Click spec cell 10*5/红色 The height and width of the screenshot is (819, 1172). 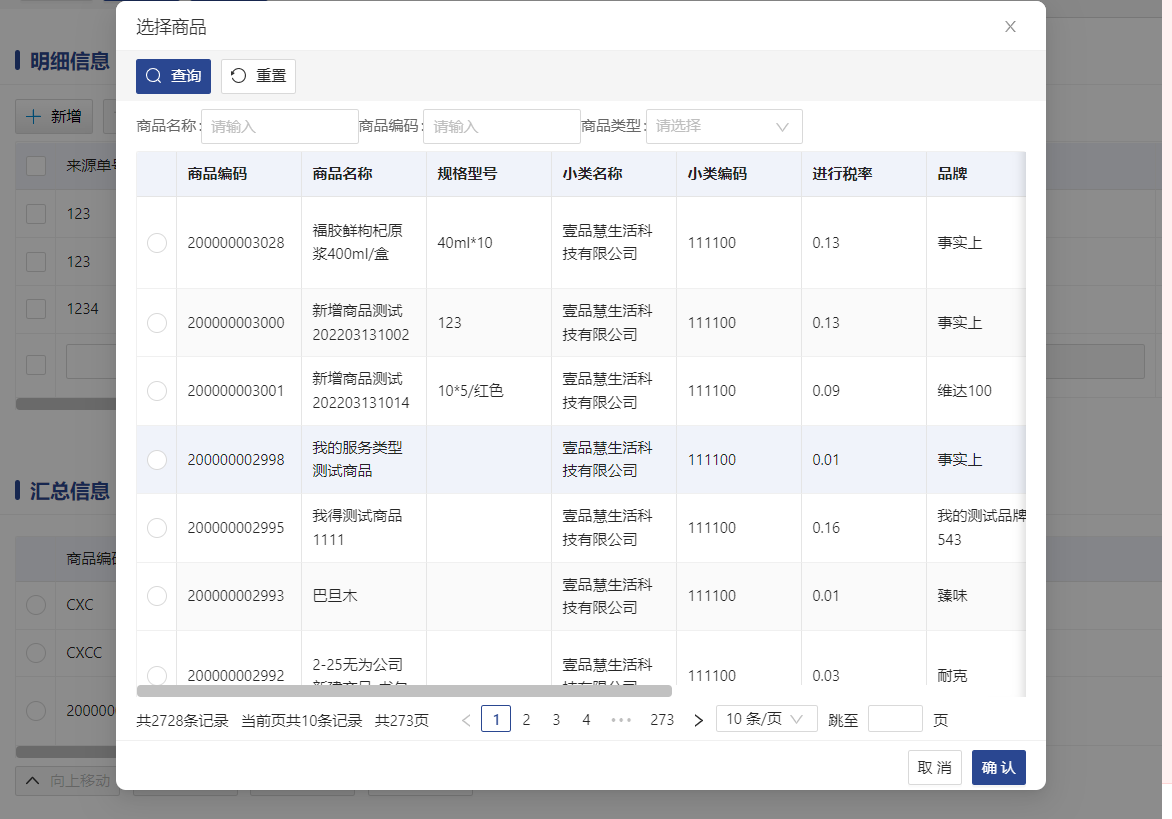point(470,391)
